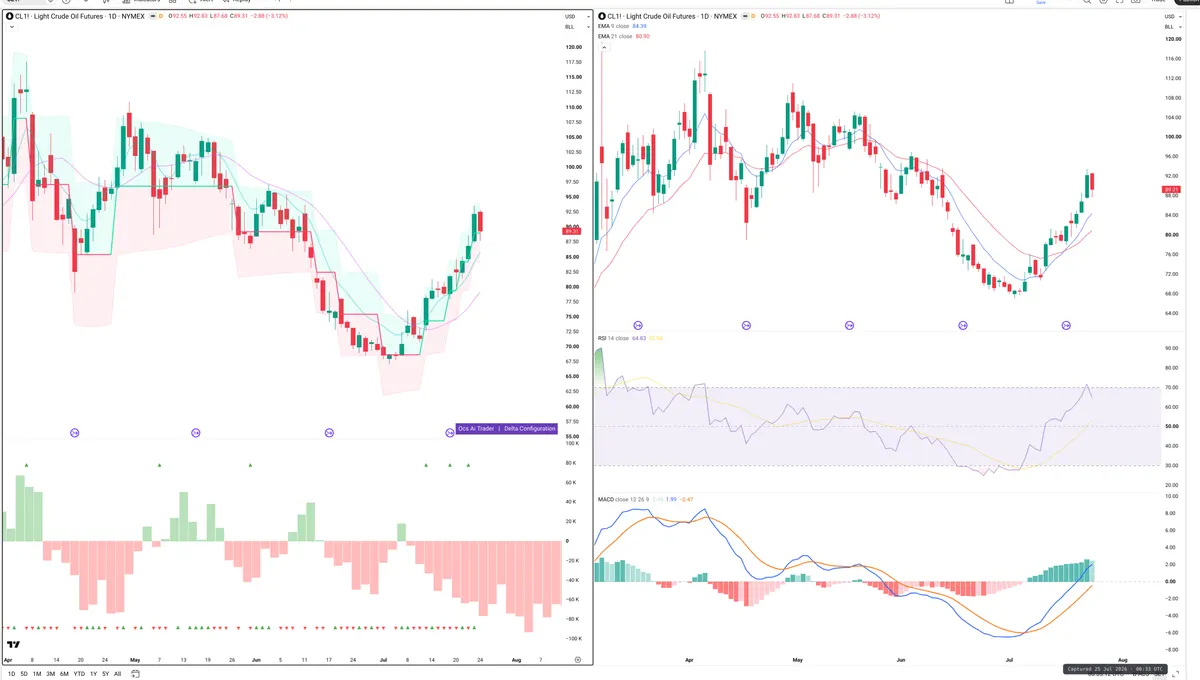This screenshot has height=680, width=1200.
Task: Click the TradingView logo on the left chart
Action: pyautogui.click(x=14, y=645)
